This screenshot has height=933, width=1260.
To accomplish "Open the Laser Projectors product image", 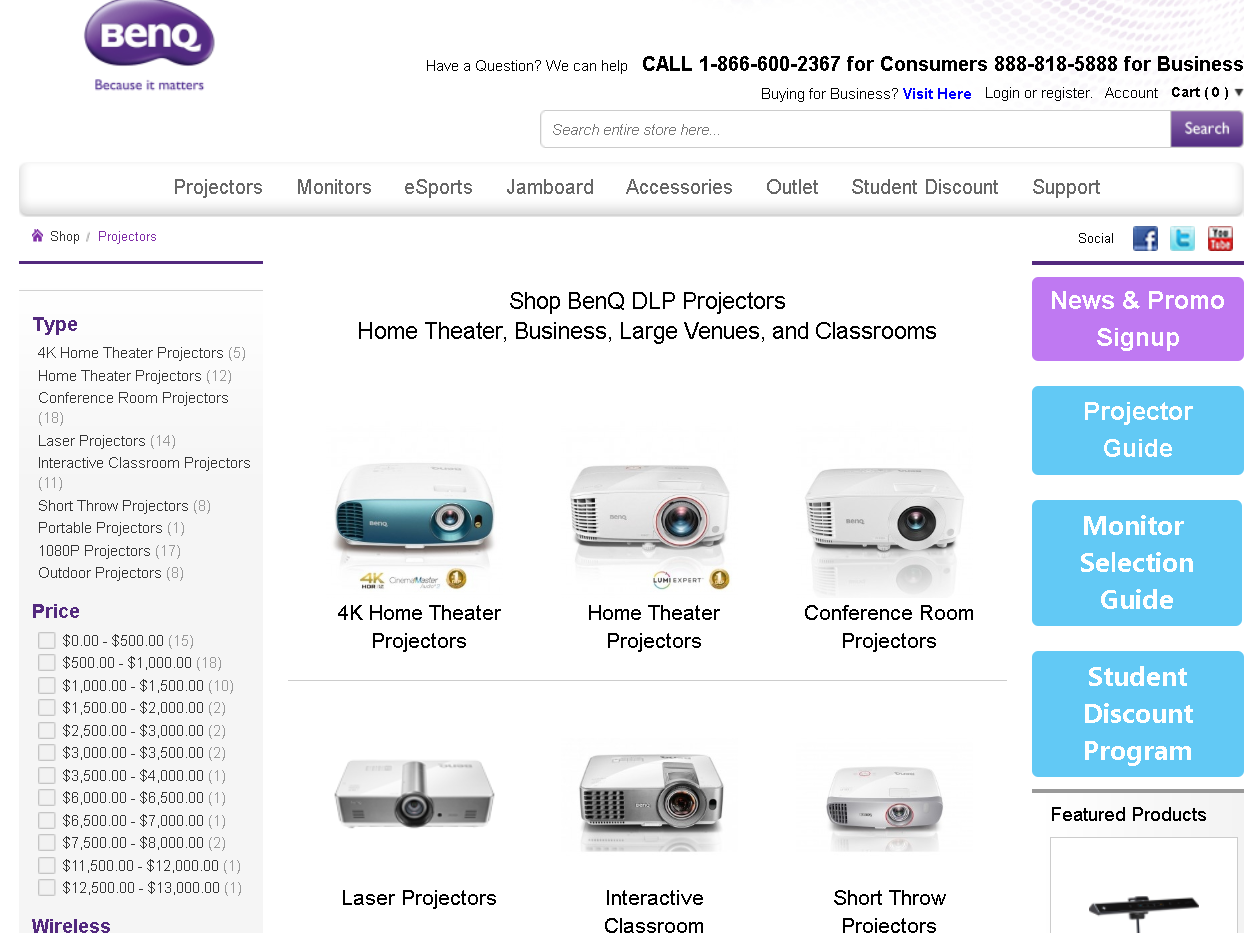I will (x=415, y=793).
